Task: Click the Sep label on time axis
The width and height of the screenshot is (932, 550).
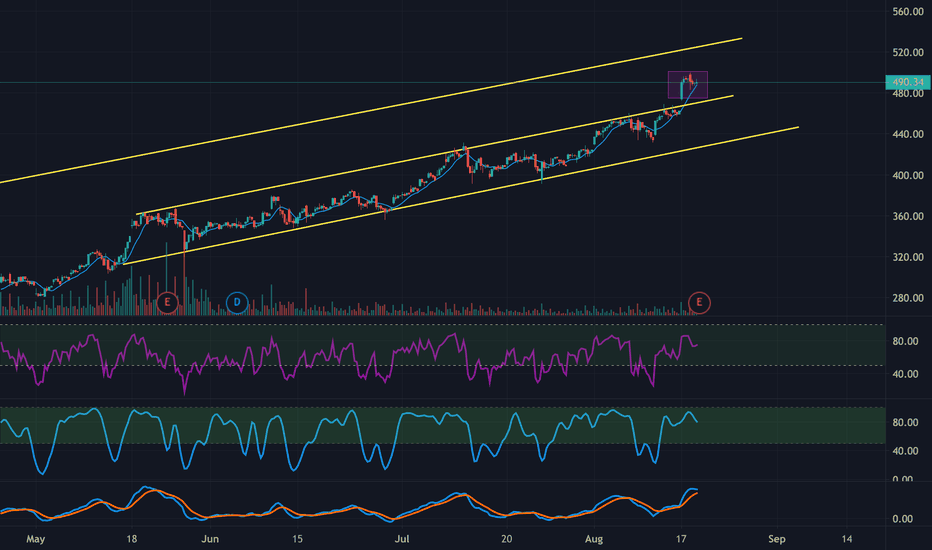Action: [776, 539]
